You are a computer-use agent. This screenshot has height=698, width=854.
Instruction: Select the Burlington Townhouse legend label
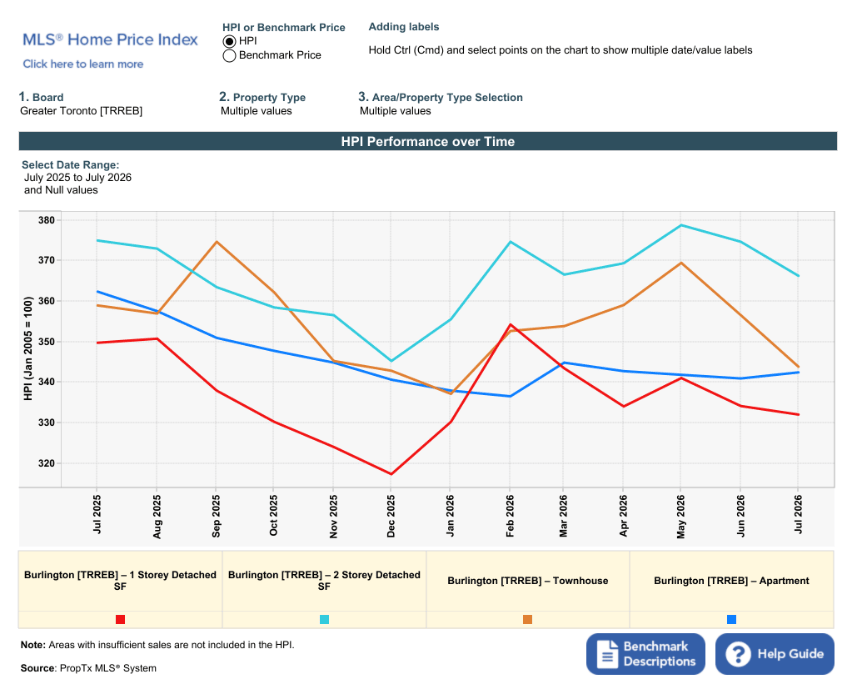point(528,581)
